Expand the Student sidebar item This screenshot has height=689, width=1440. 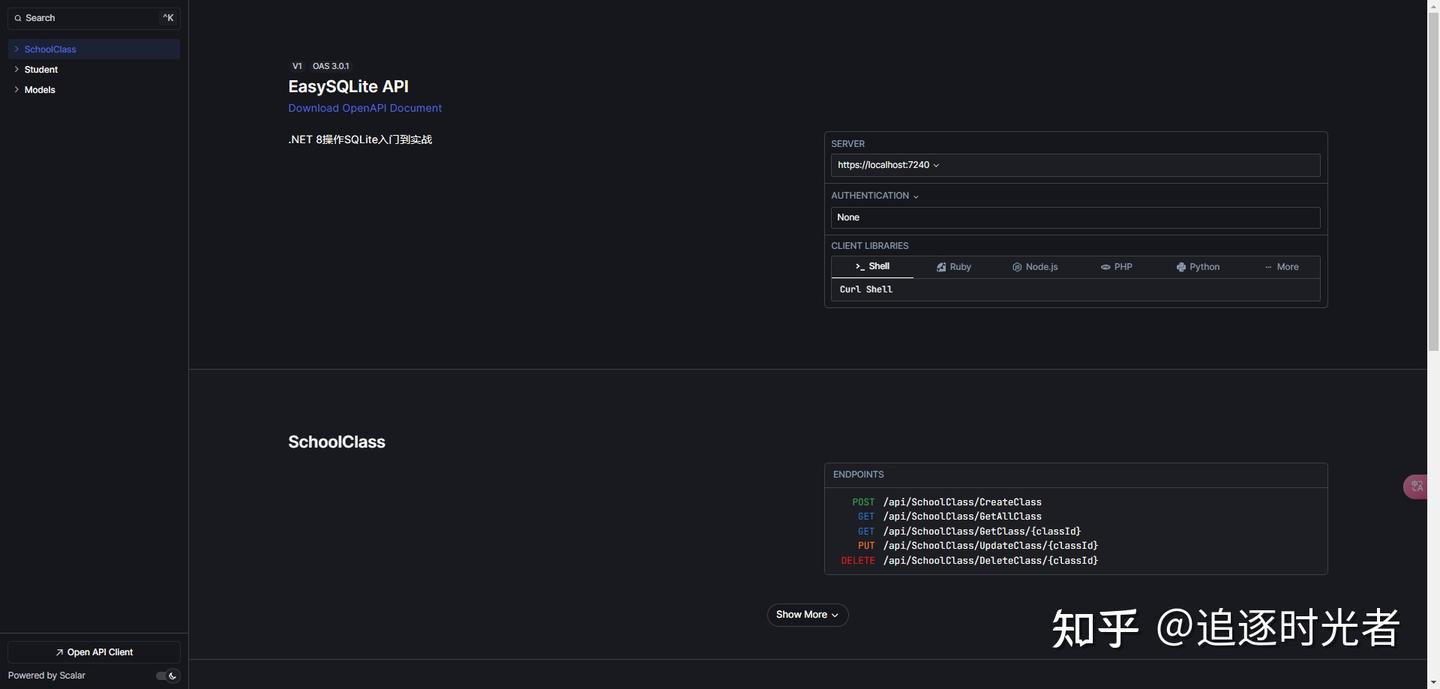[94, 69]
